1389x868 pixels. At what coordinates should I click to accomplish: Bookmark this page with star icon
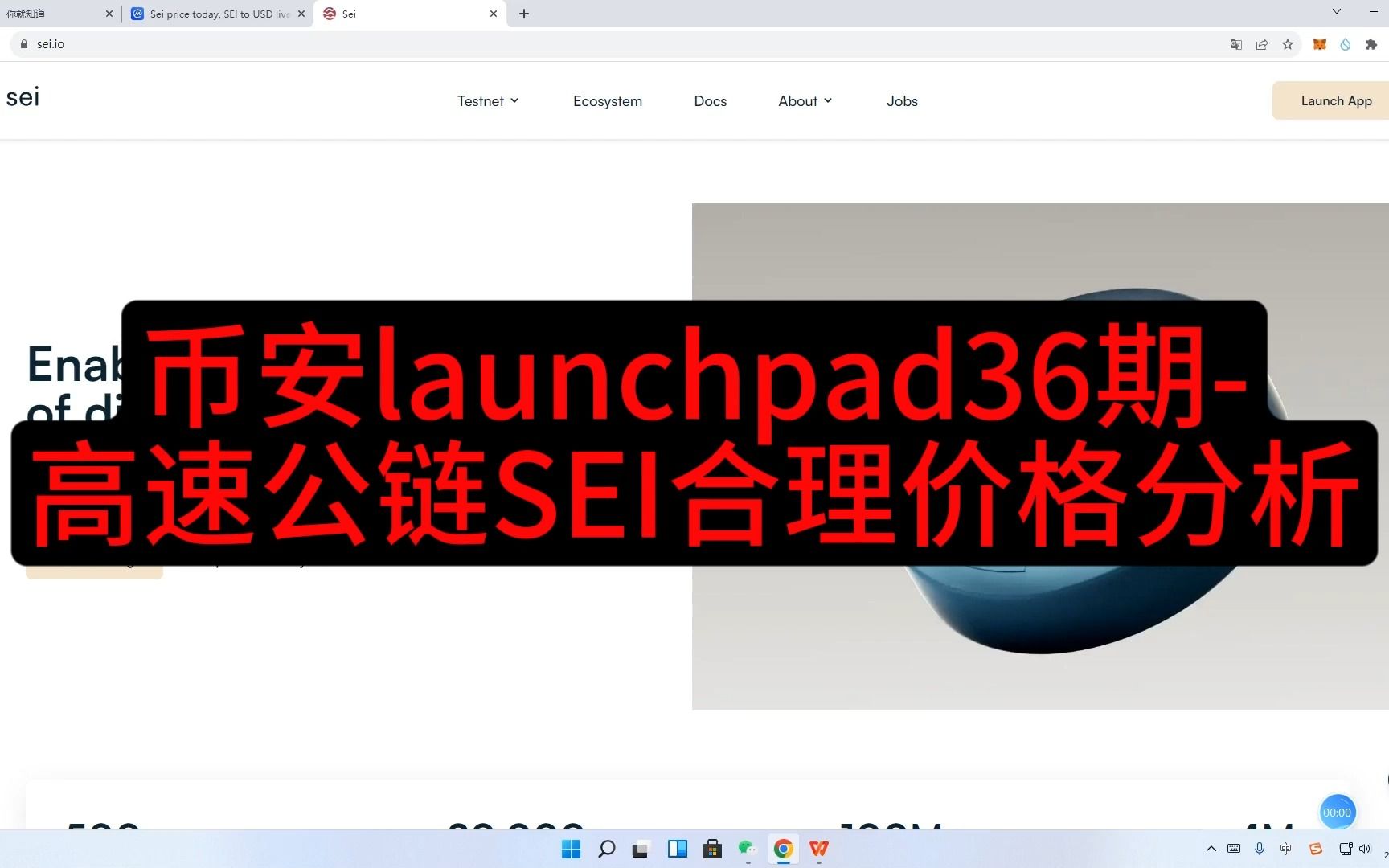(1288, 44)
